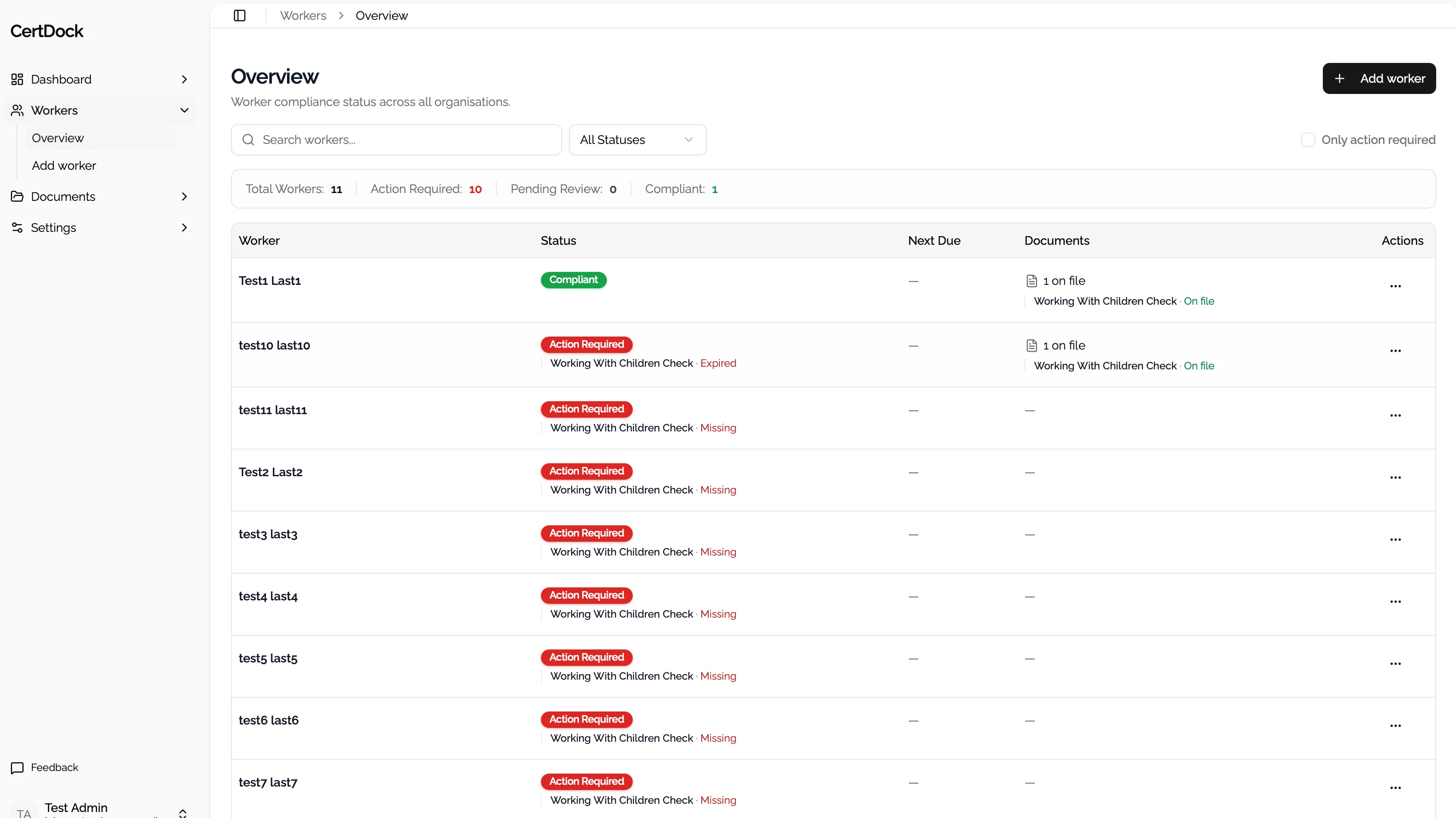Screen dimensions: 1456x818
Task: Click the Status column header
Action: click(558, 240)
